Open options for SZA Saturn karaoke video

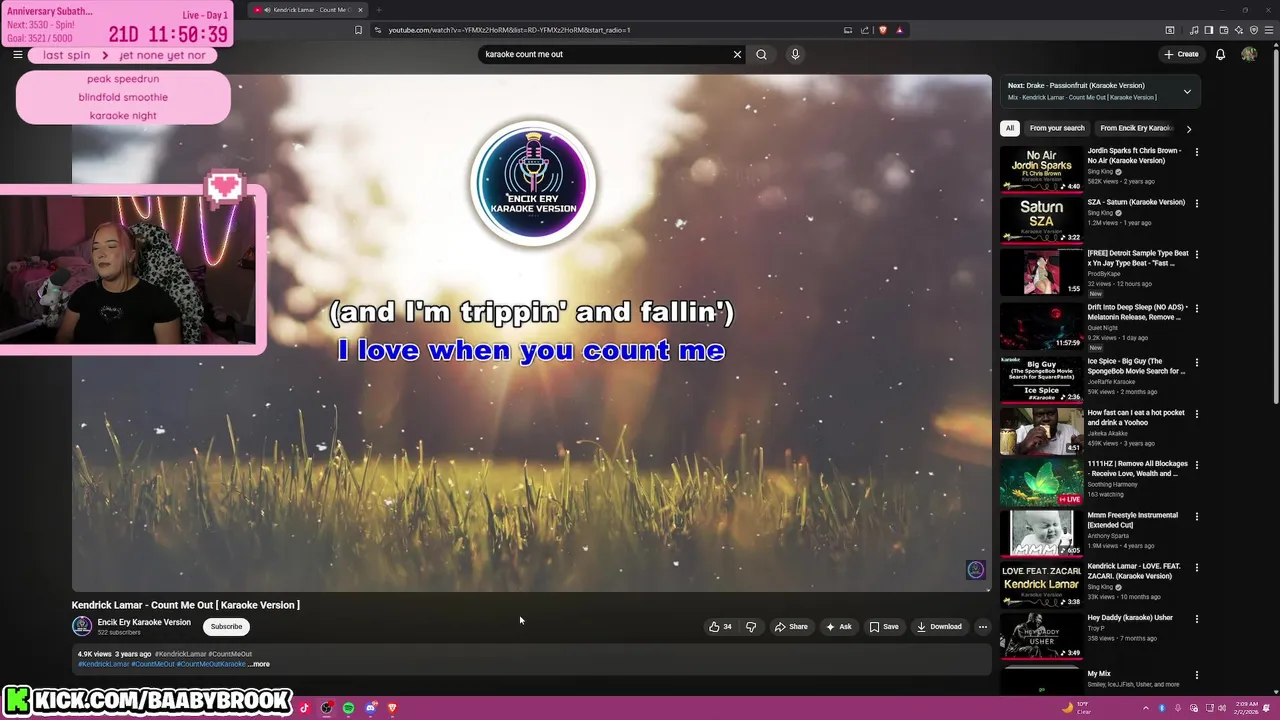(1196, 203)
